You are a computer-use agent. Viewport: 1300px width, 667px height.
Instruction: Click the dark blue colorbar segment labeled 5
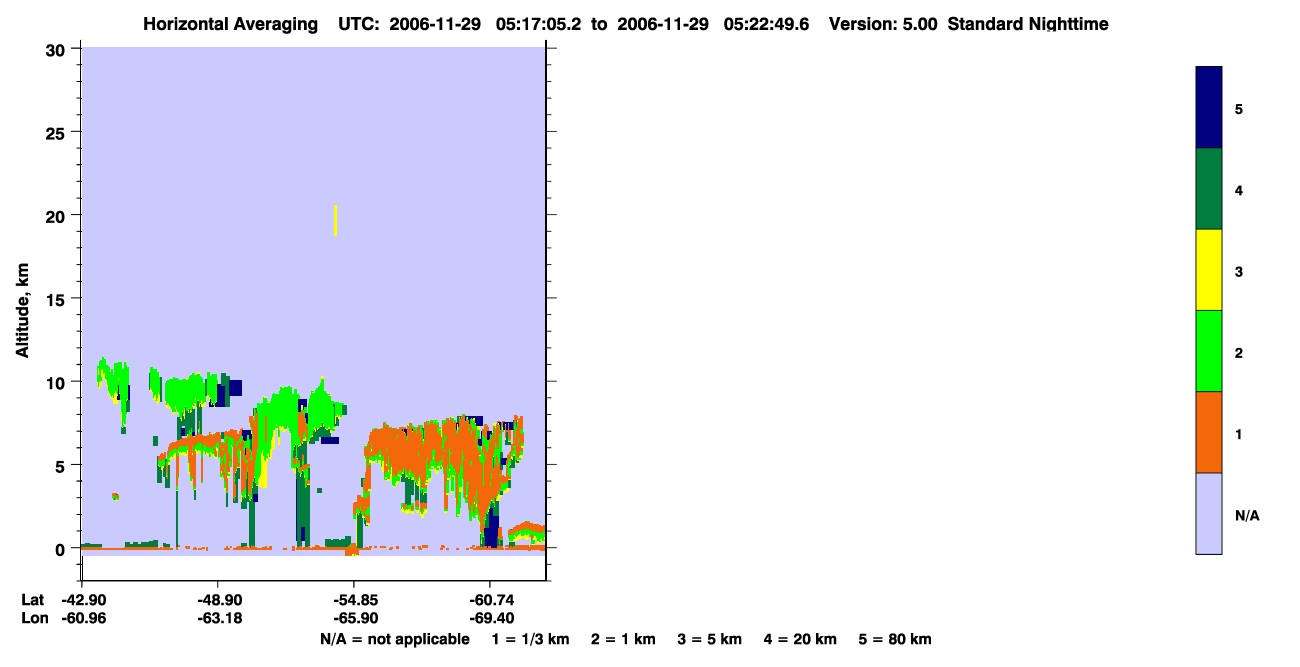[x=1208, y=108]
